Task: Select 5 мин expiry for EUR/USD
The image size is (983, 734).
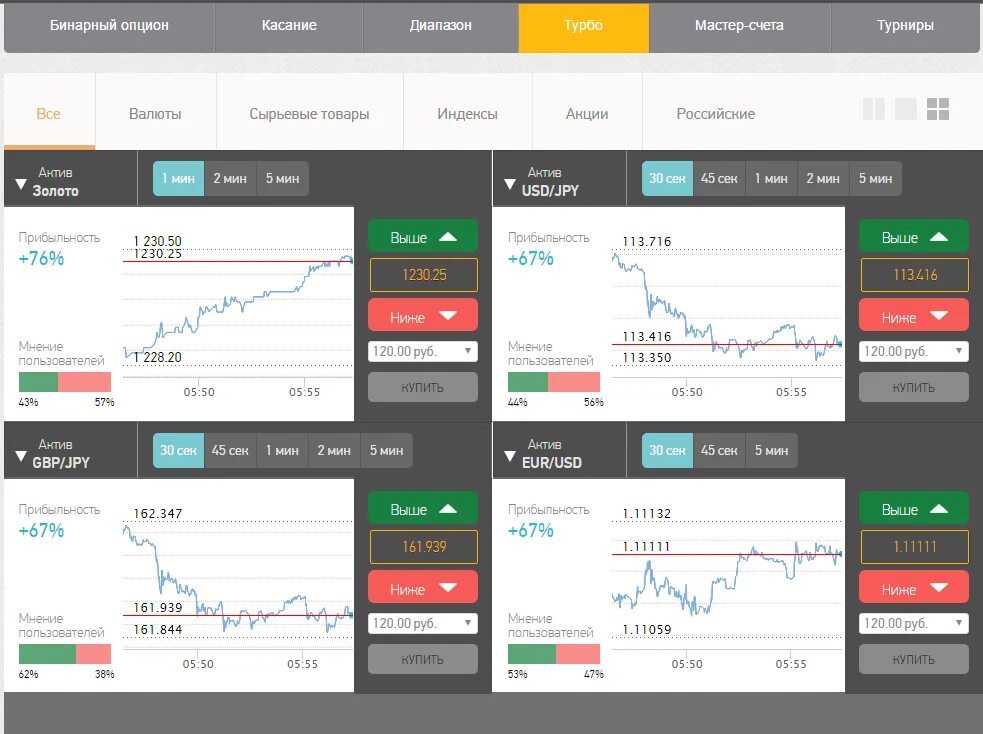Action: (x=771, y=451)
